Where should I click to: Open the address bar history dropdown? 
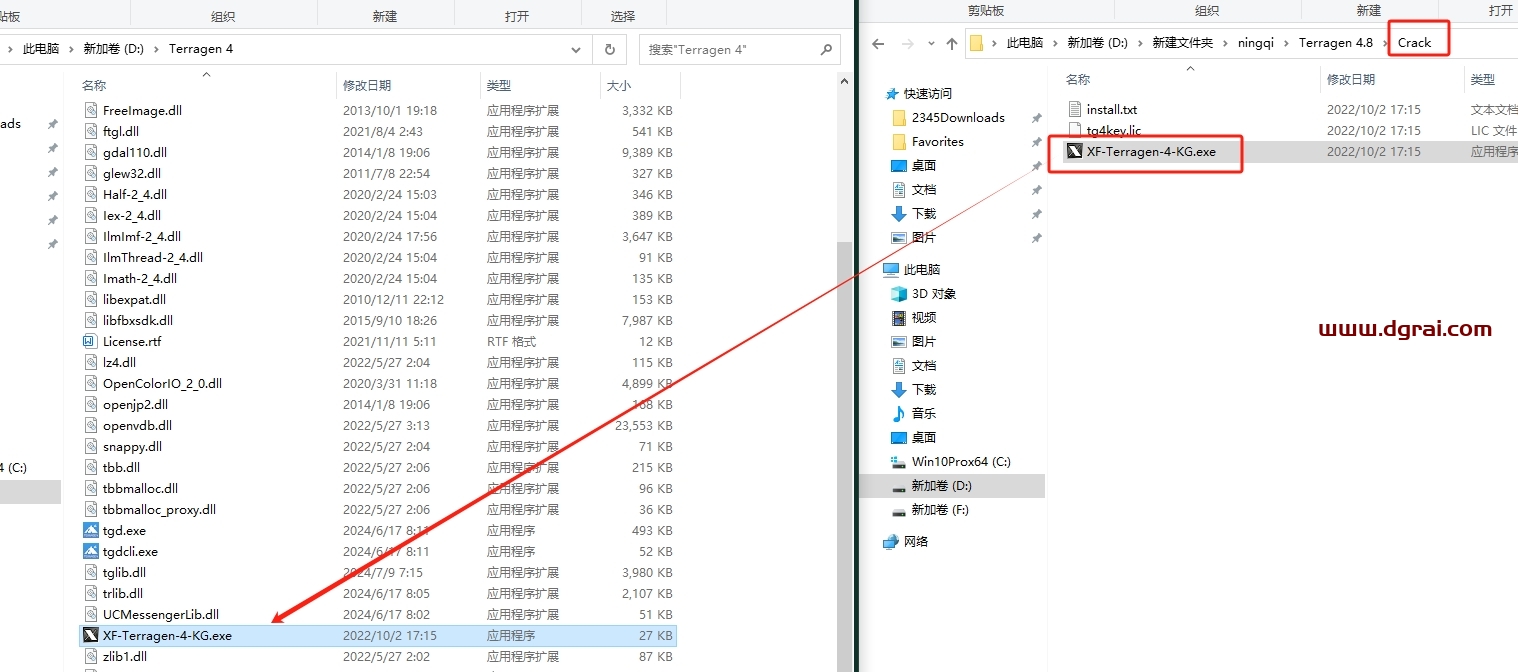[x=575, y=48]
